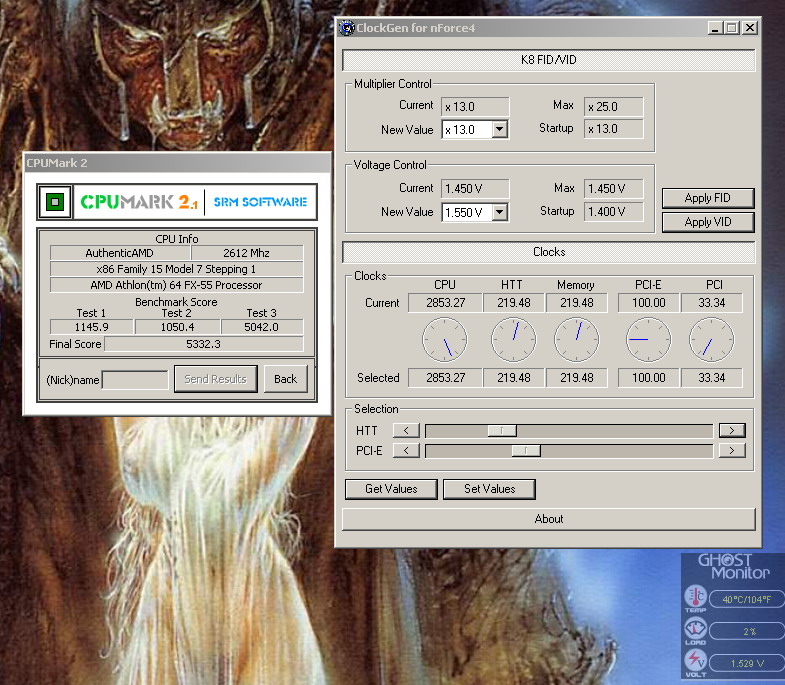Viewport: 785px width, 685px height.
Task: Increase PCI-E with right arrow button
Action: point(732,451)
